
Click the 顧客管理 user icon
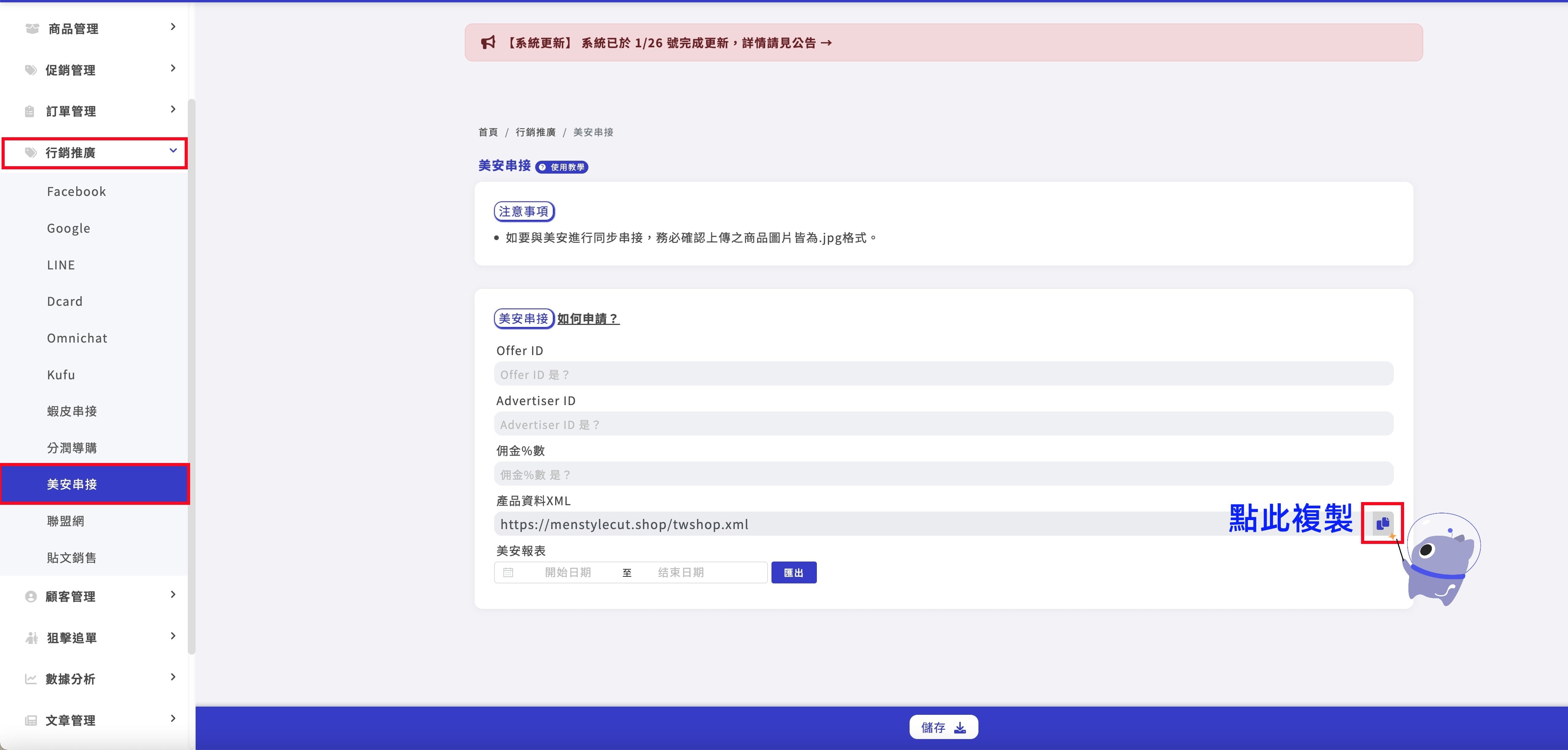coord(31,597)
